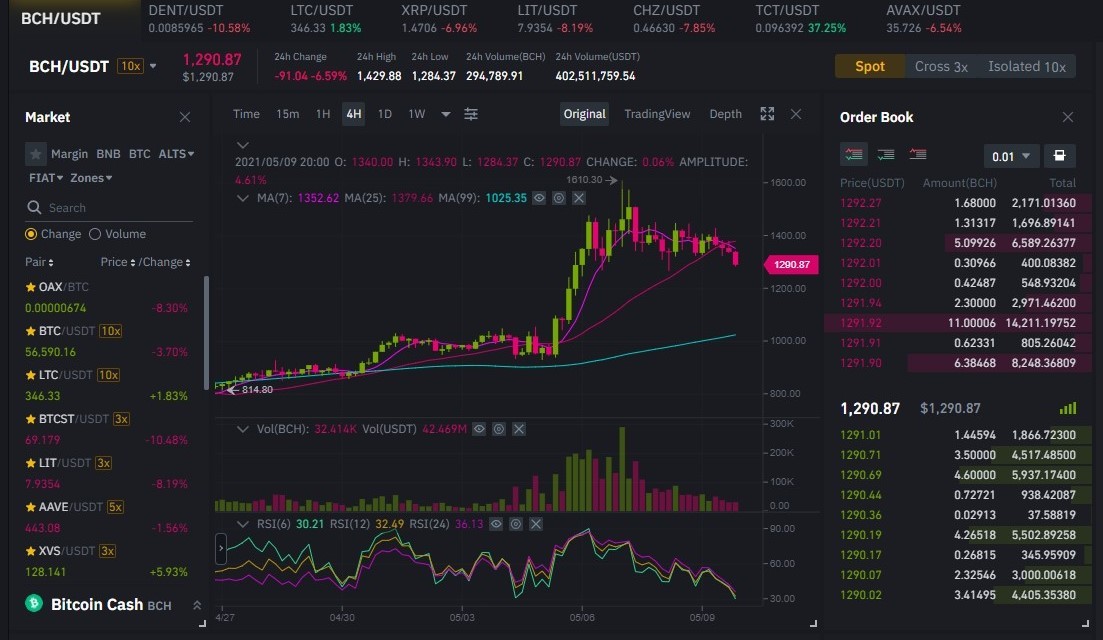Select Cross 3x margin tab
Image resolution: width=1103 pixels, height=640 pixels.
point(941,66)
